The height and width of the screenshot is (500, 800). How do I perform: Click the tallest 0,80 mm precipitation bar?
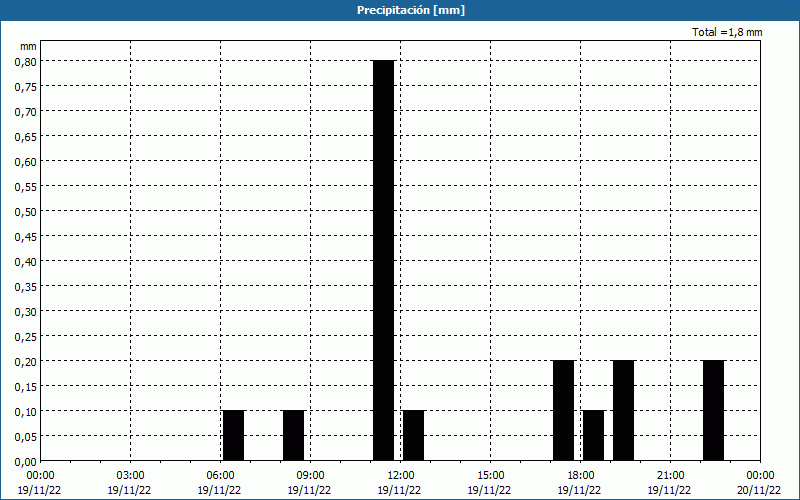point(384,260)
